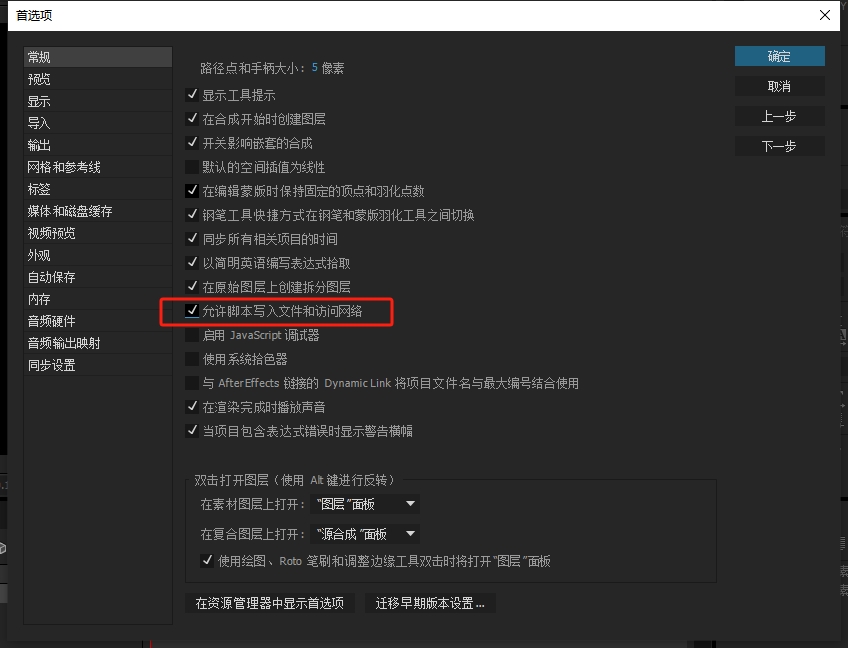Image resolution: width=848 pixels, height=648 pixels.
Task: Toggle 开关影响嵌套的合成 checkbox
Action: [x=192, y=143]
